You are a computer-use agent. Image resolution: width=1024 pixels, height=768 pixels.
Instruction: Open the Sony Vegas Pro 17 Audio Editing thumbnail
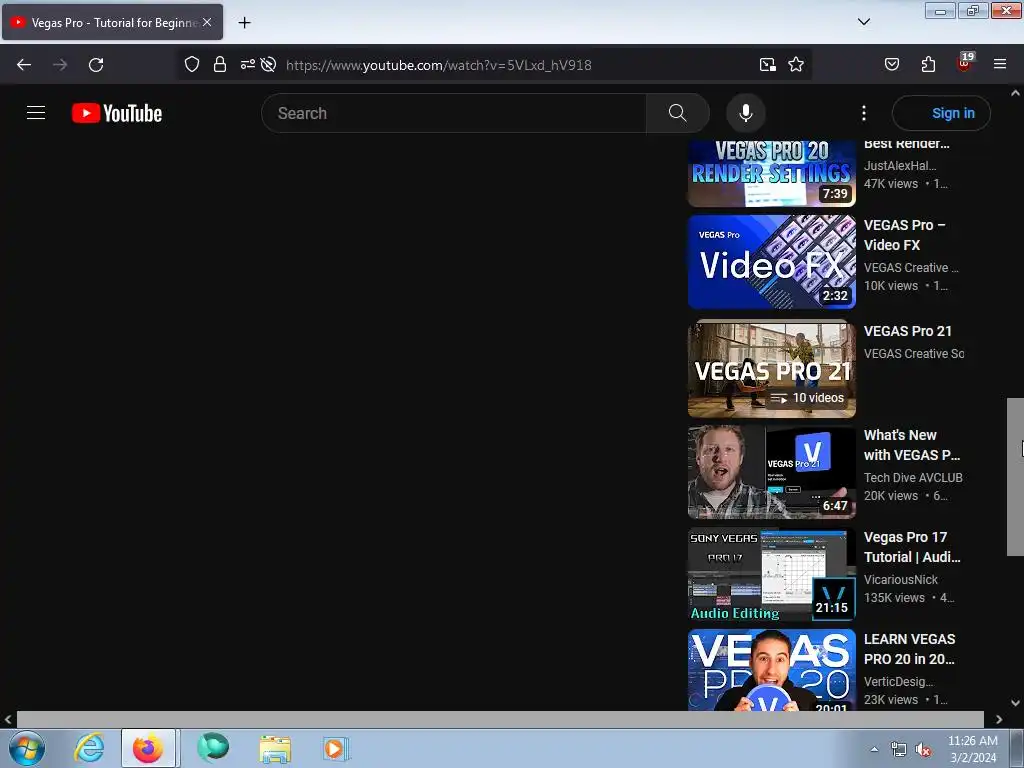tap(771, 575)
